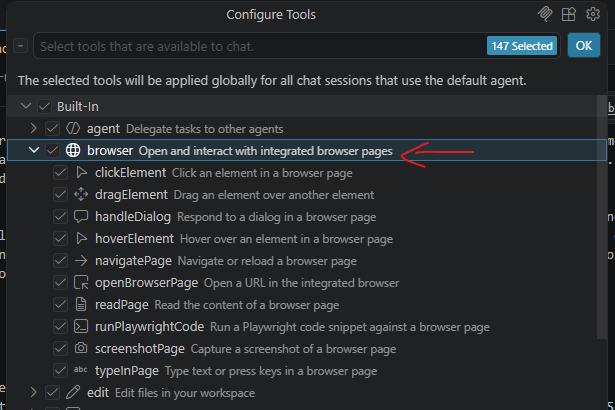The image size is (615, 410).
Task: Click the agent tool icon
Action: point(73,128)
